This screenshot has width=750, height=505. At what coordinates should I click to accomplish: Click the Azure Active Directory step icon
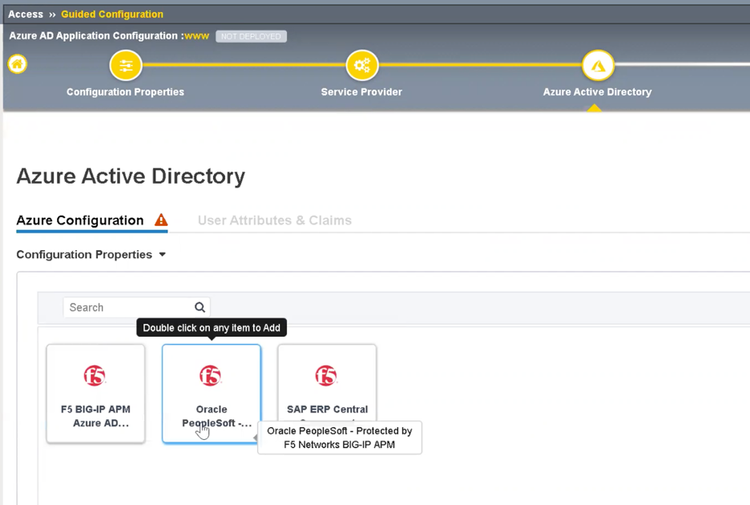(x=597, y=66)
